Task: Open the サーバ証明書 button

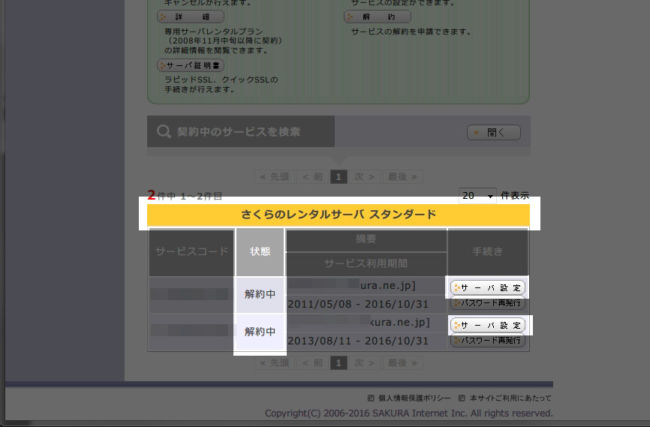Action: [x=191, y=66]
